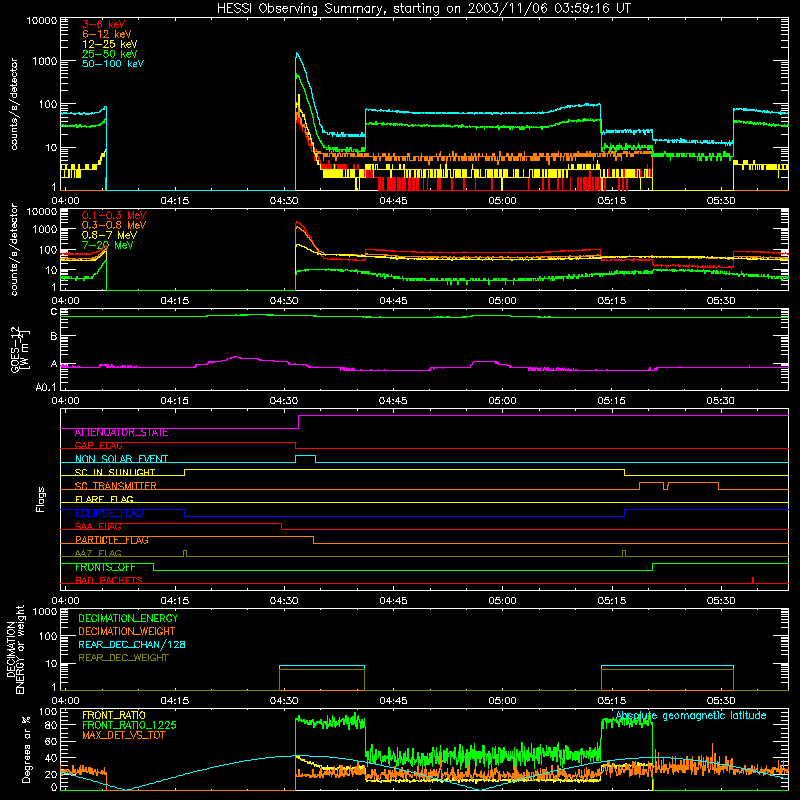
Task: Click the Flags panel axis label
Action: point(41,499)
